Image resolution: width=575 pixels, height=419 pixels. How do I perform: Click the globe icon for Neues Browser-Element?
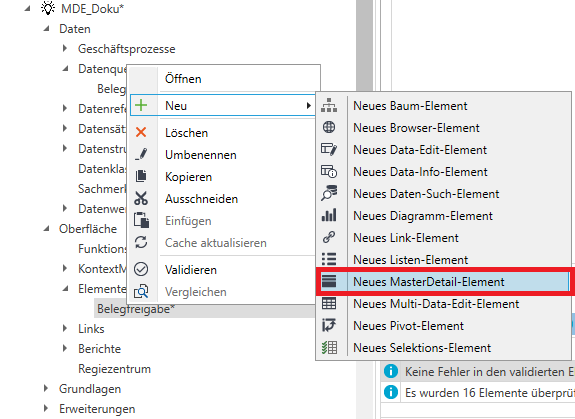[x=329, y=127]
